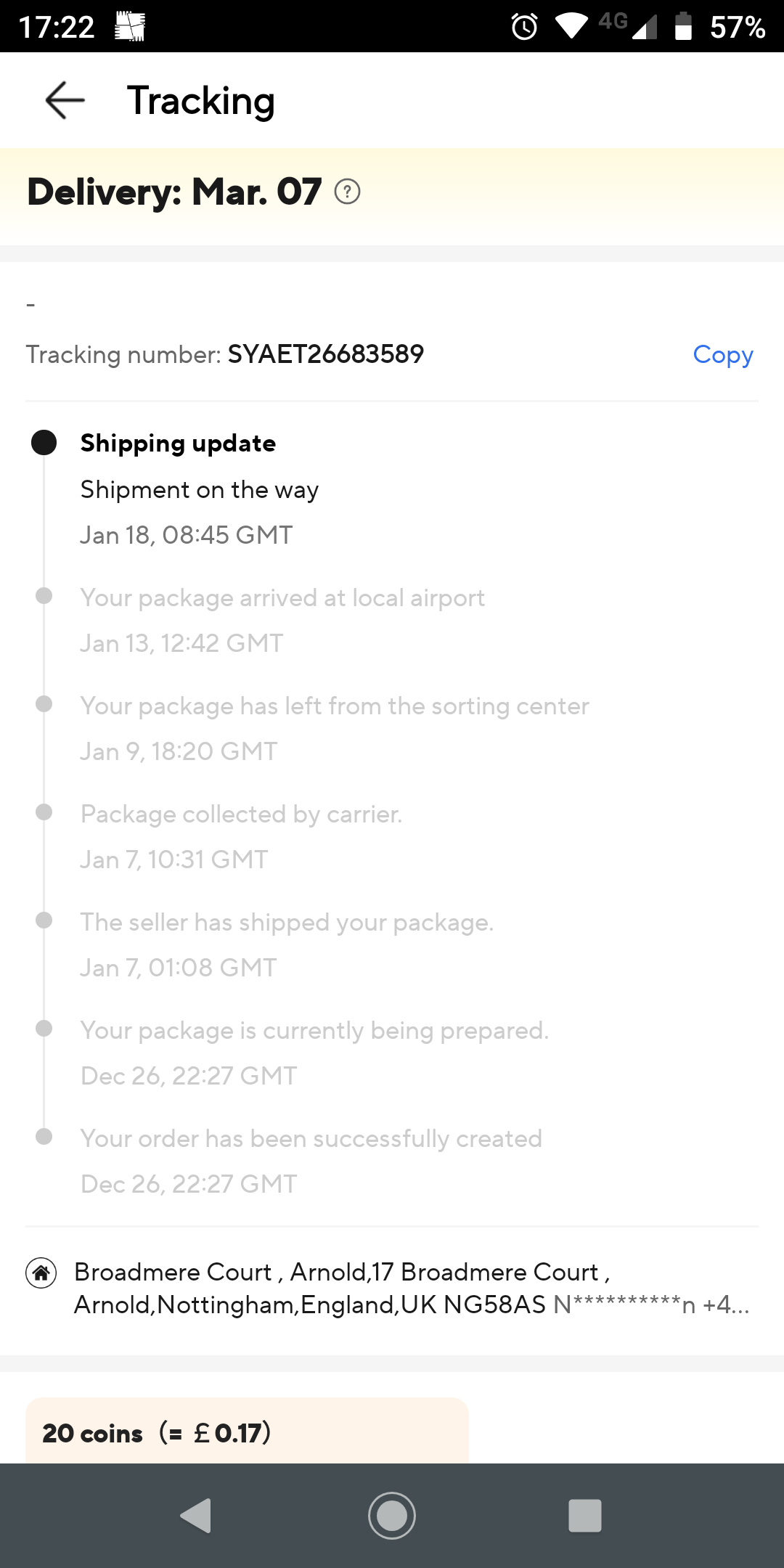Screen dimensions: 784x1568
Task: Open the 20 coins reward banner
Action: coord(247,1432)
